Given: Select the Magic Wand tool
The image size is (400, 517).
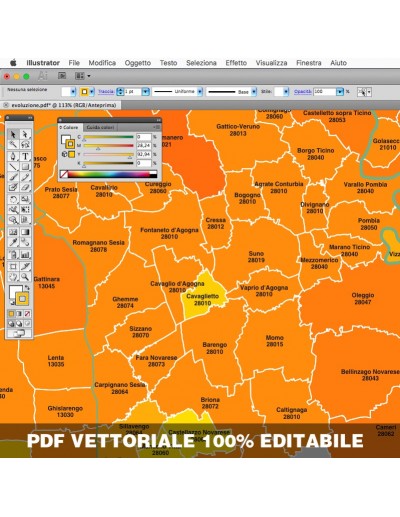Looking at the screenshot, I should point(13,144).
